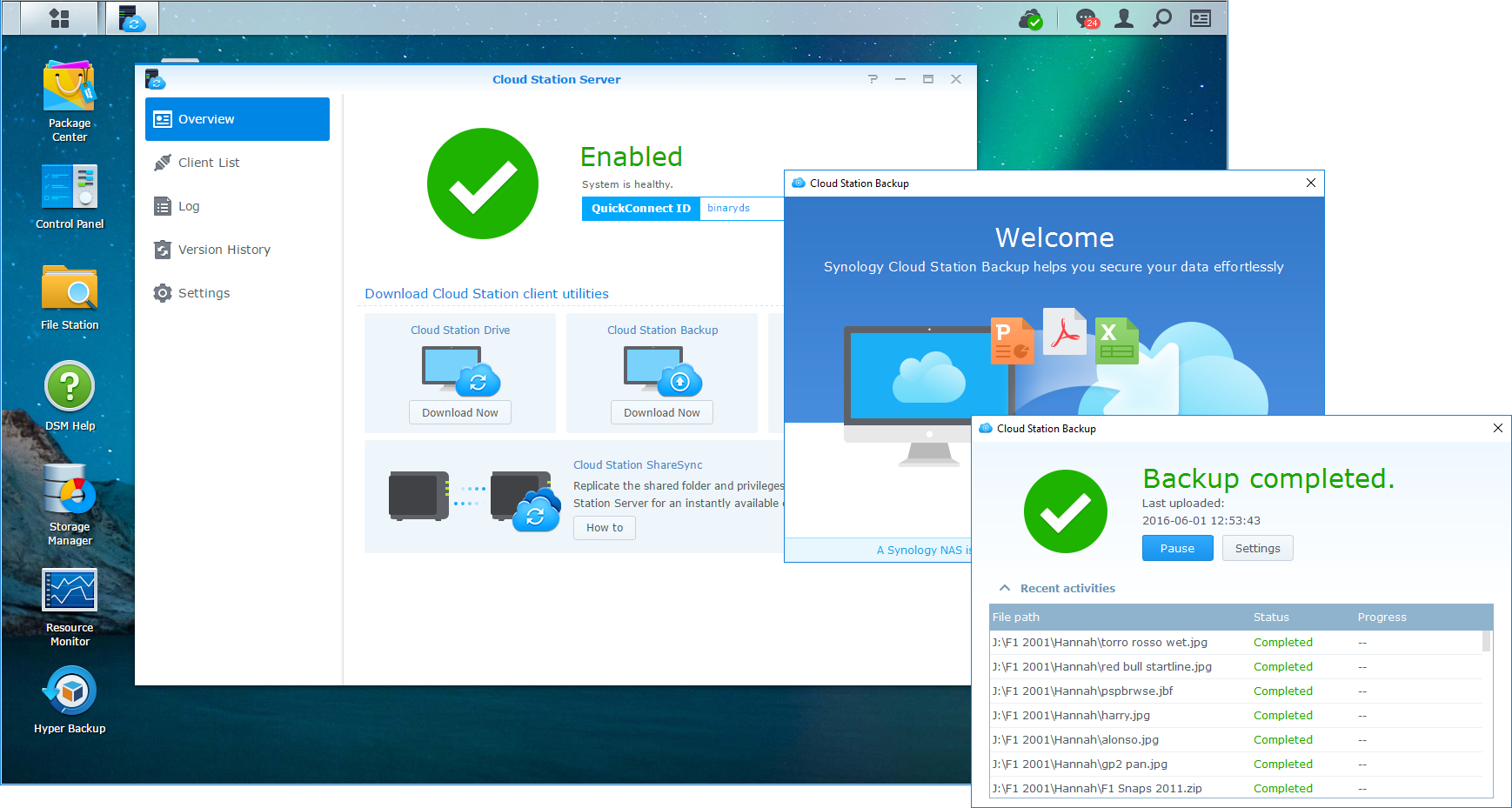Click the Cloud Station Drive computer icon
Viewport: 1512px width, 808px height.
(460, 371)
